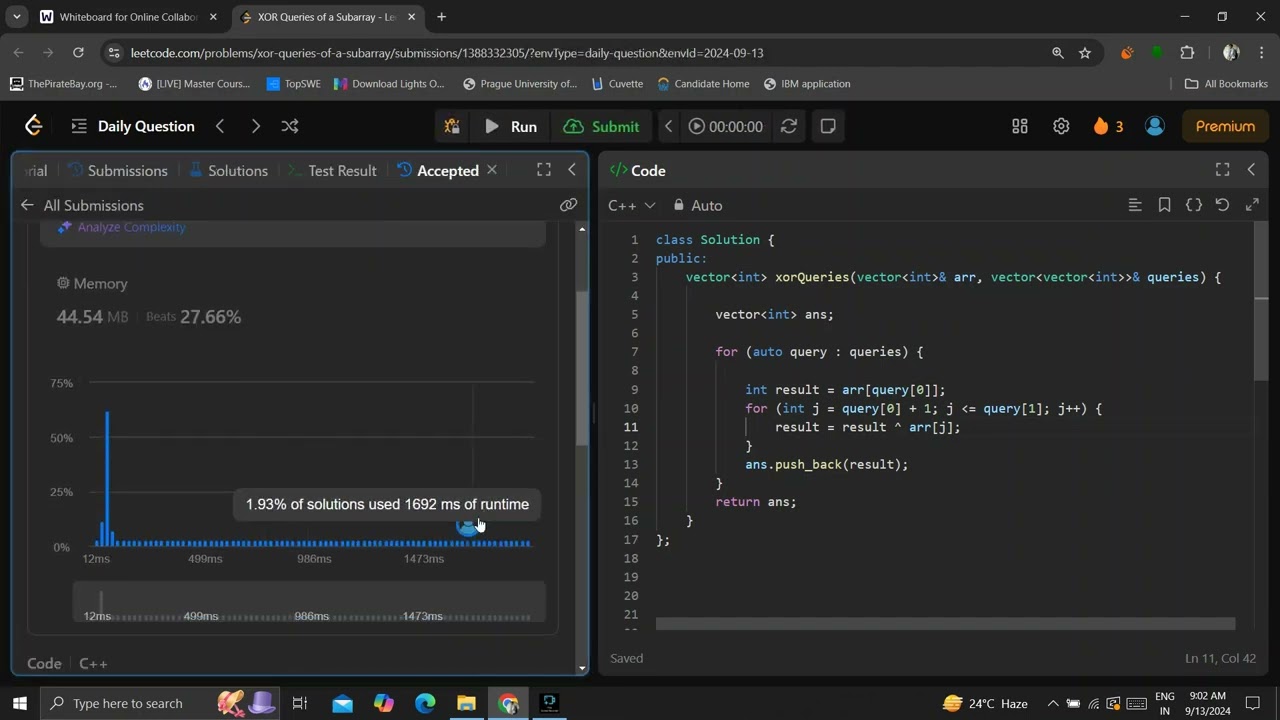Toggle the Auto lock setting
This screenshot has width=1280, height=720.
point(697,205)
